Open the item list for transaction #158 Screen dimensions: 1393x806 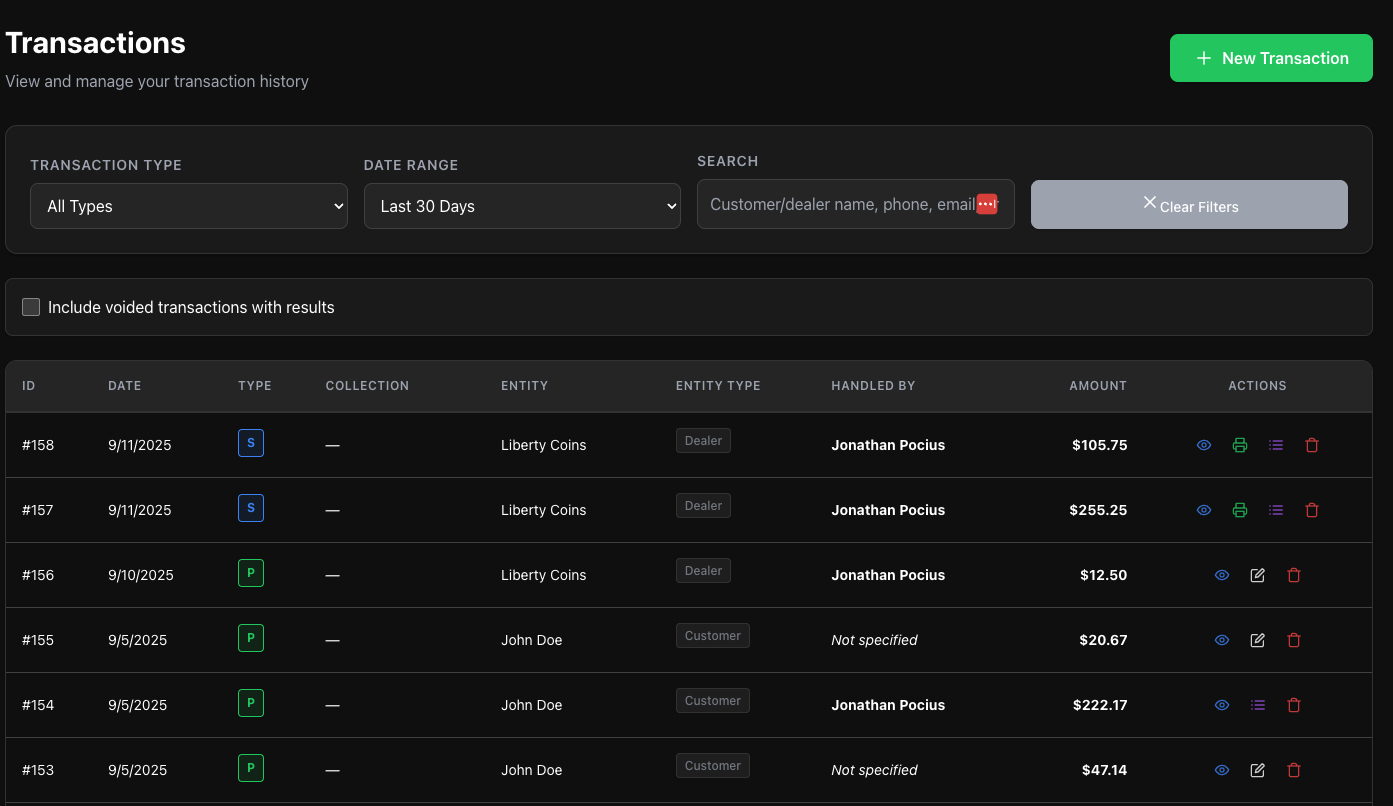tap(1275, 444)
